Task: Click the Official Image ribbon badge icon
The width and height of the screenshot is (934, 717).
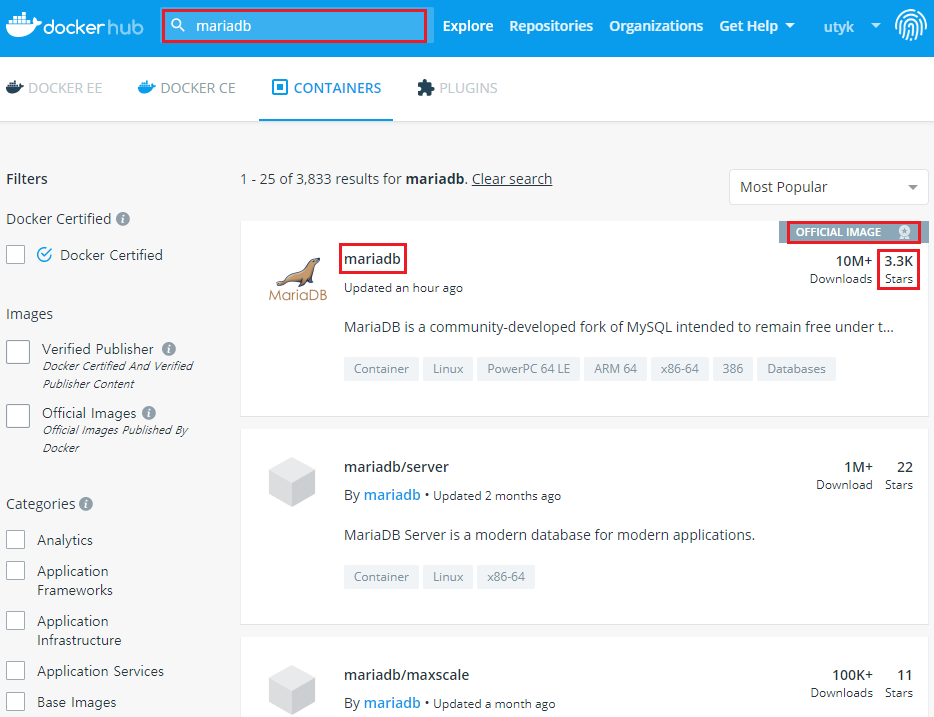Action: [904, 232]
